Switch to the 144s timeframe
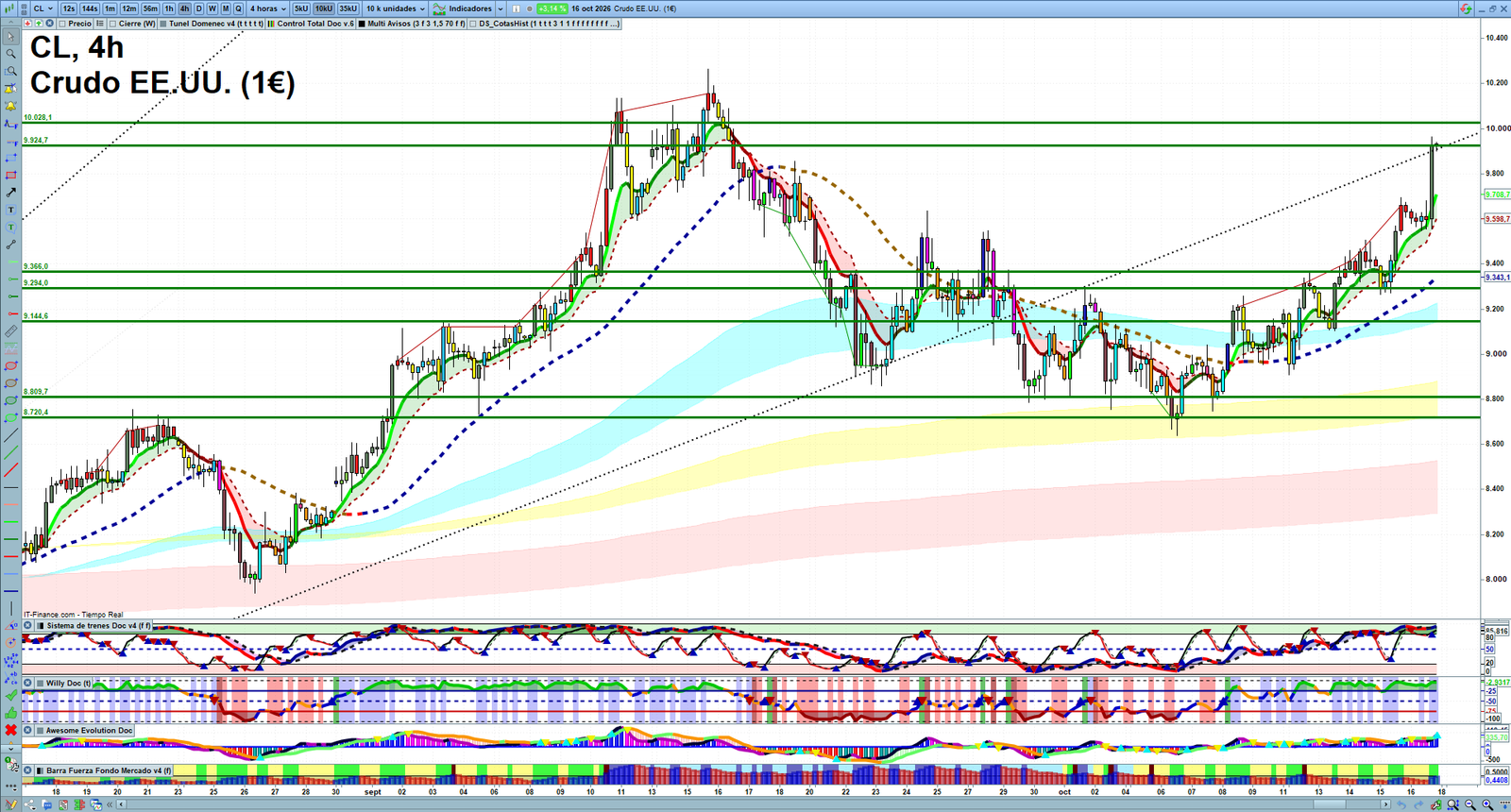Image resolution: width=1511 pixels, height=812 pixels. [x=90, y=8]
